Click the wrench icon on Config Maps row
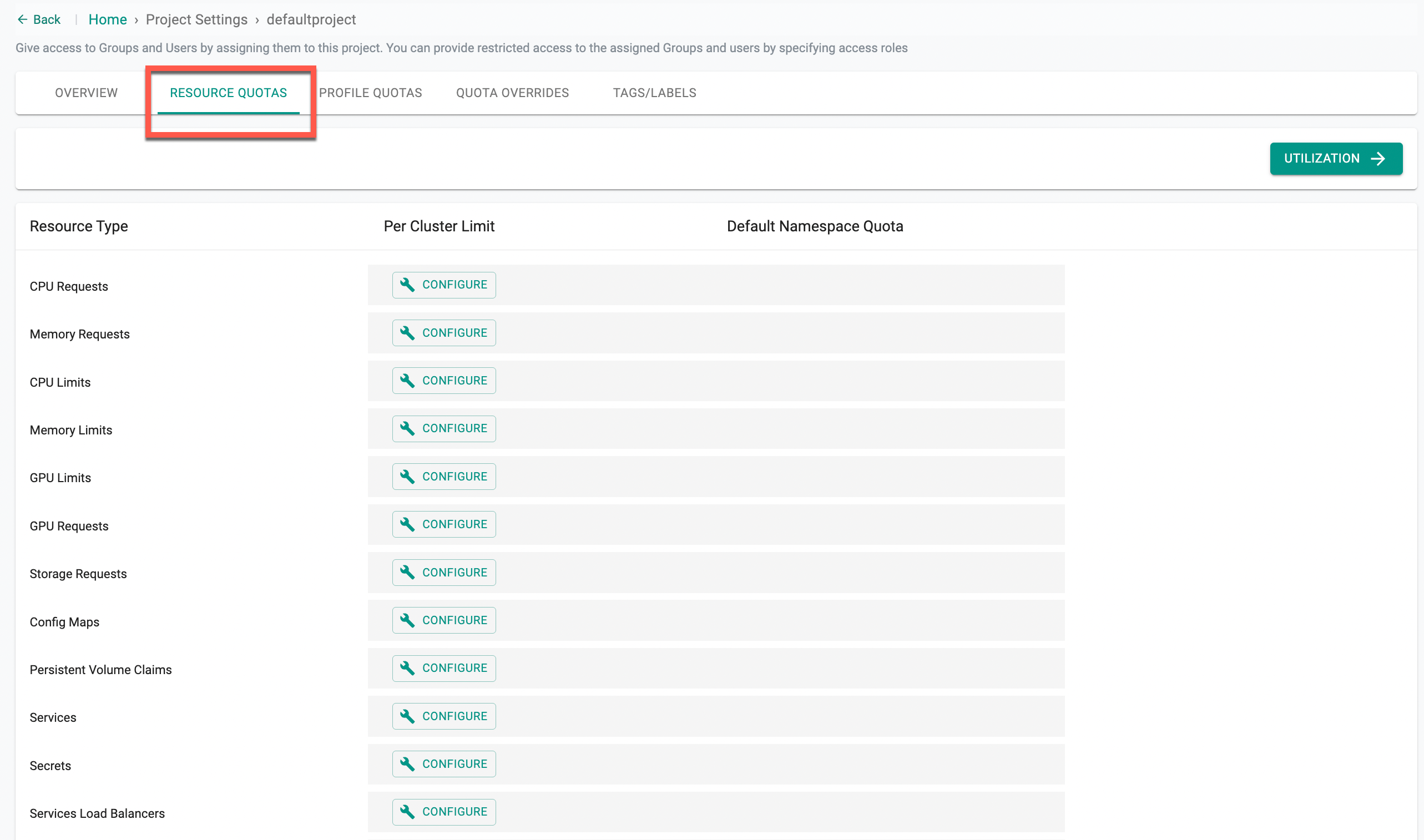 (407, 620)
